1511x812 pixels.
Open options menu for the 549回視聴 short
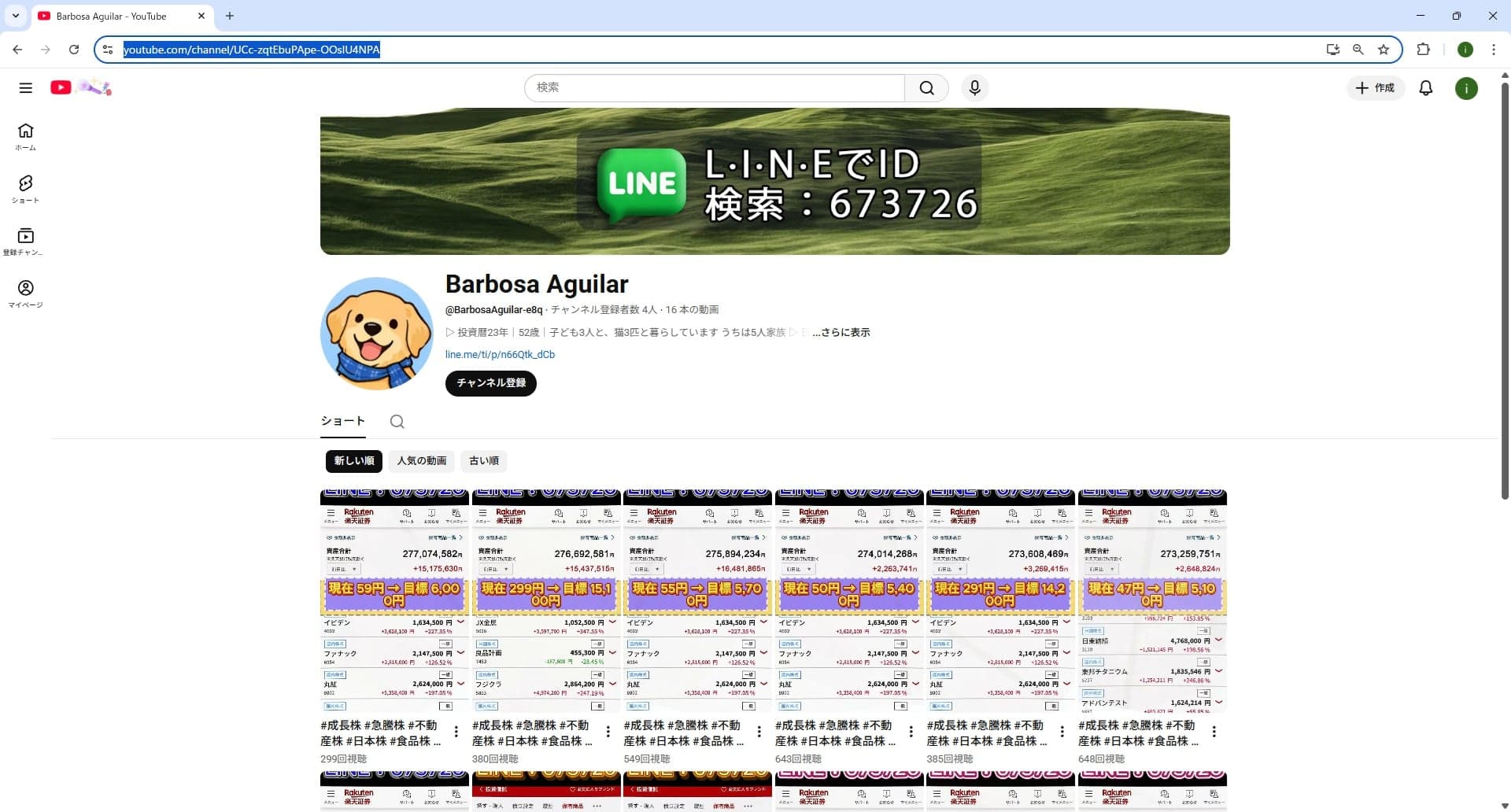pyautogui.click(x=759, y=732)
